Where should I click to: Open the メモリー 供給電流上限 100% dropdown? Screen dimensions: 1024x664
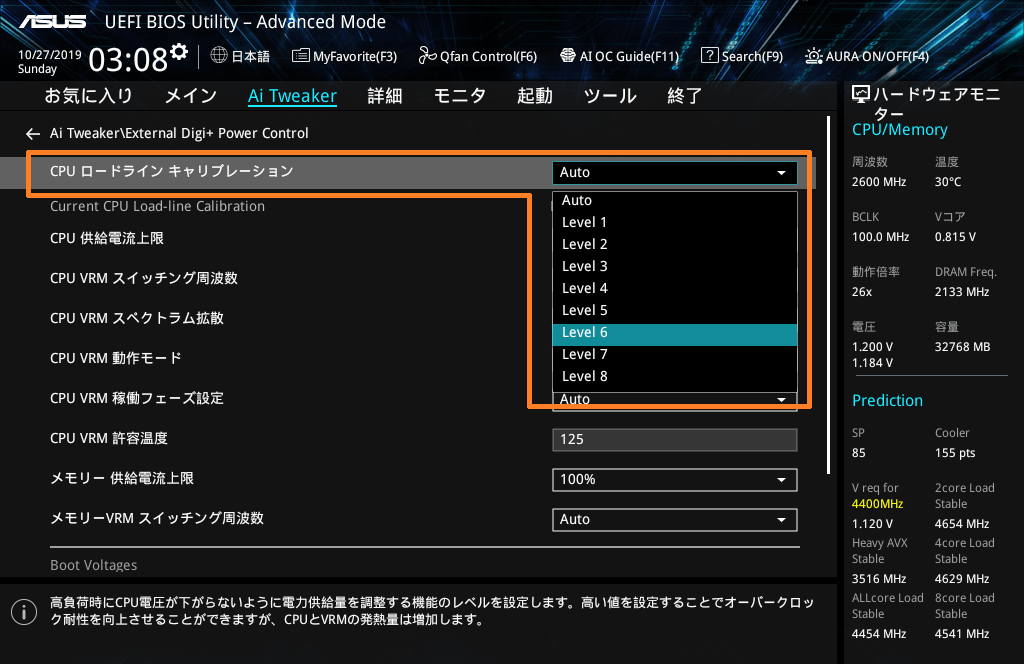pyautogui.click(x=675, y=480)
